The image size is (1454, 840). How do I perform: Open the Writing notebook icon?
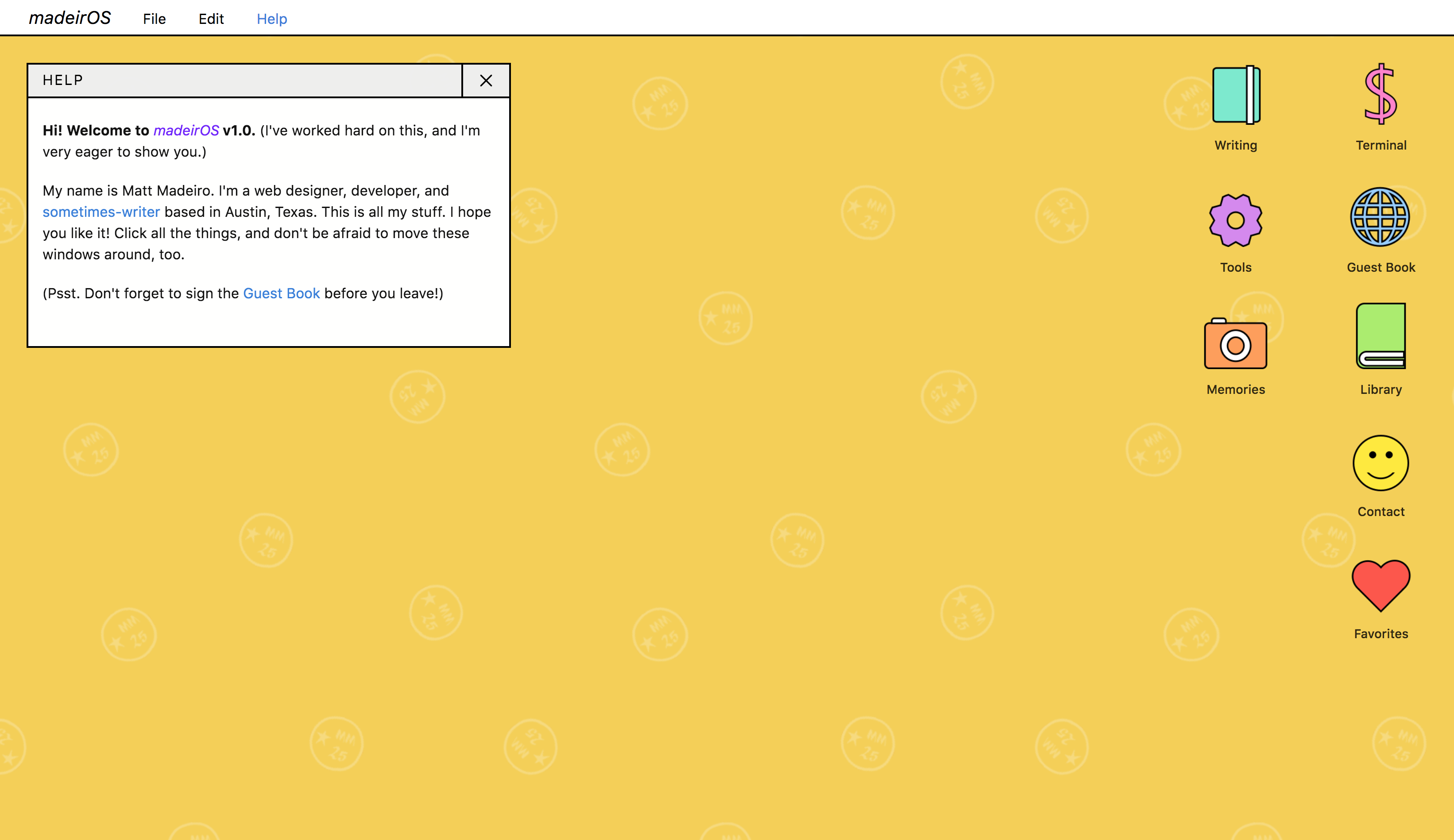point(1236,95)
